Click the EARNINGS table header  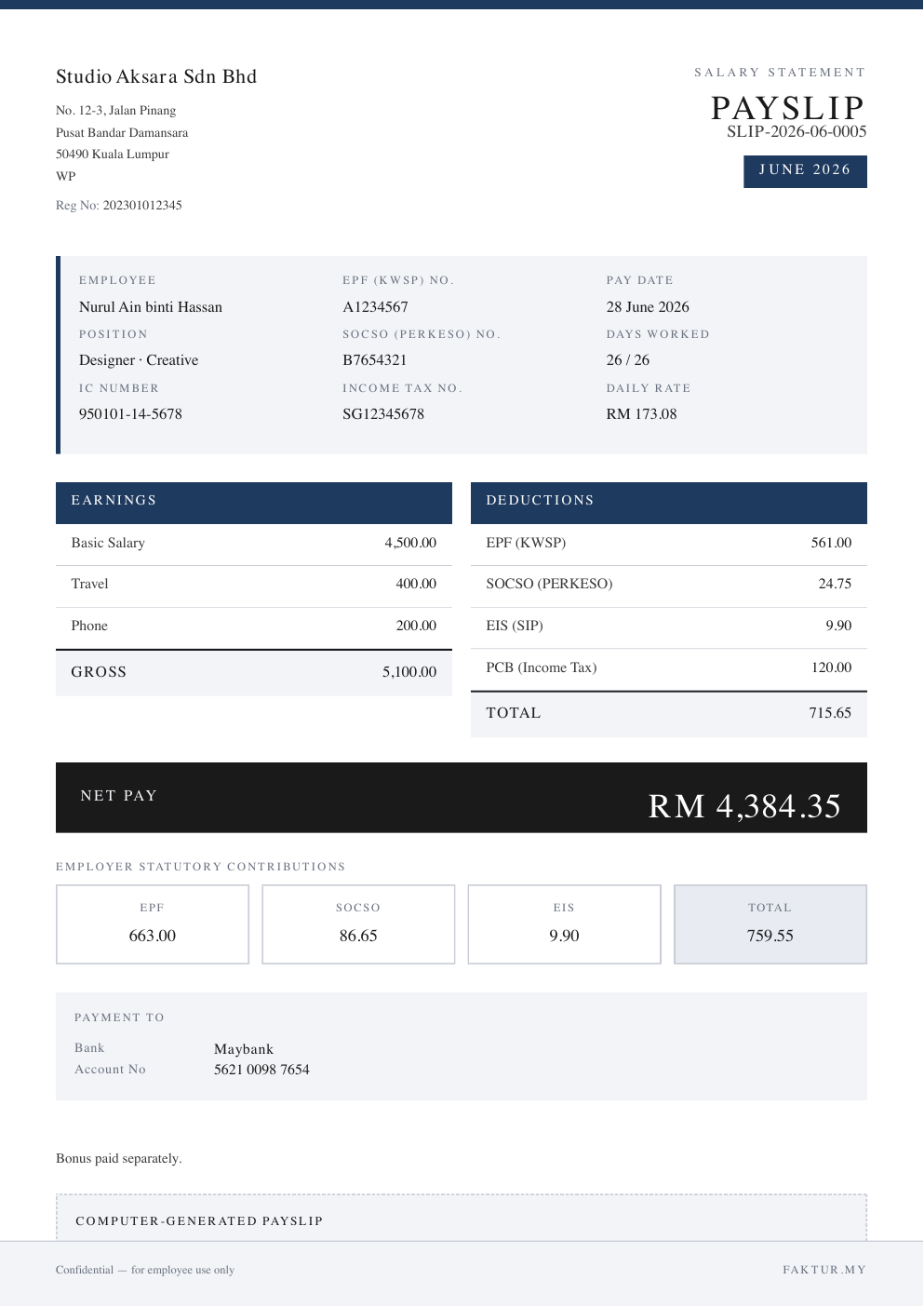pyautogui.click(x=254, y=501)
